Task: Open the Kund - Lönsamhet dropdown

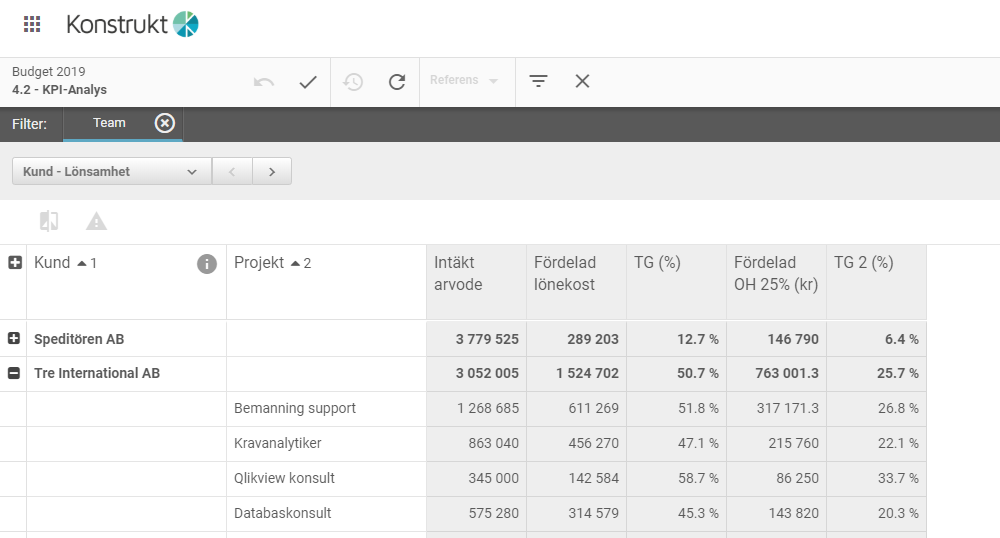Action: tap(112, 171)
